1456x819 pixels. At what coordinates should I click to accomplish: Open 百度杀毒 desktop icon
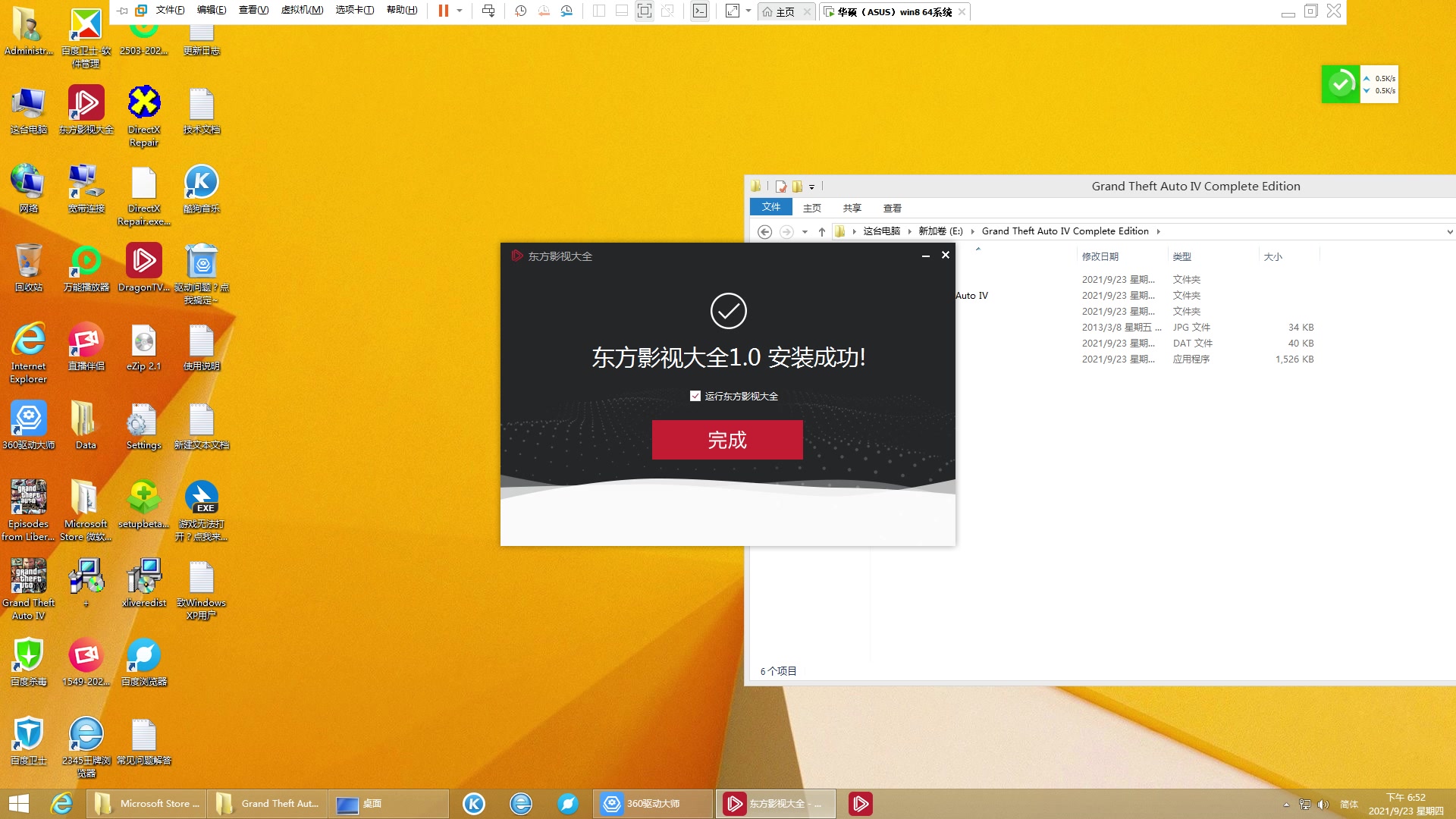click(28, 663)
